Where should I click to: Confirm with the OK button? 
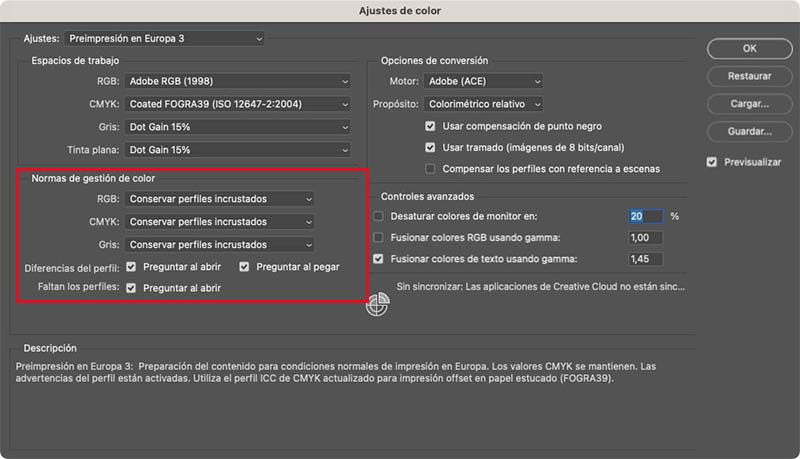tap(749, 48)
